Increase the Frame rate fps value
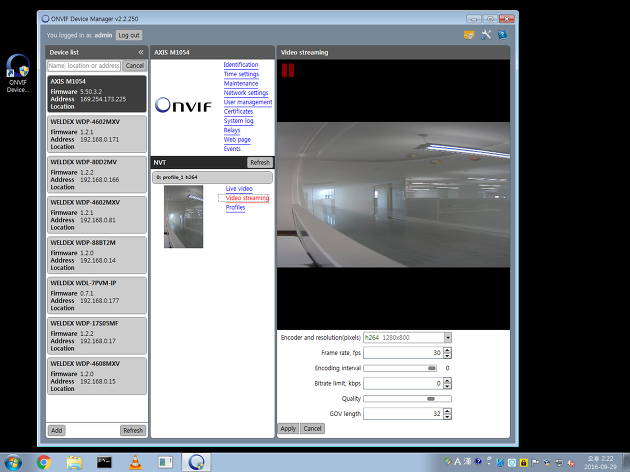 [447, 350]
